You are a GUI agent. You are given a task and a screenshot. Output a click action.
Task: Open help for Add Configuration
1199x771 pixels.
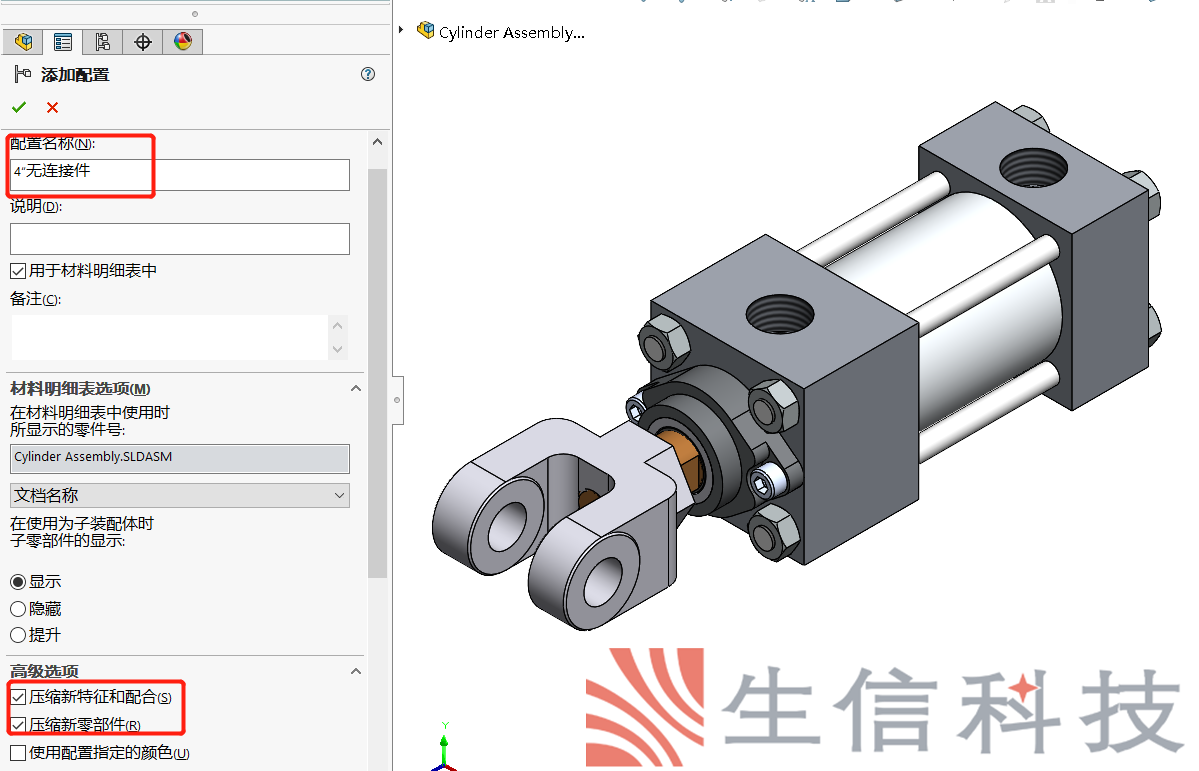(x=368, y=74)
